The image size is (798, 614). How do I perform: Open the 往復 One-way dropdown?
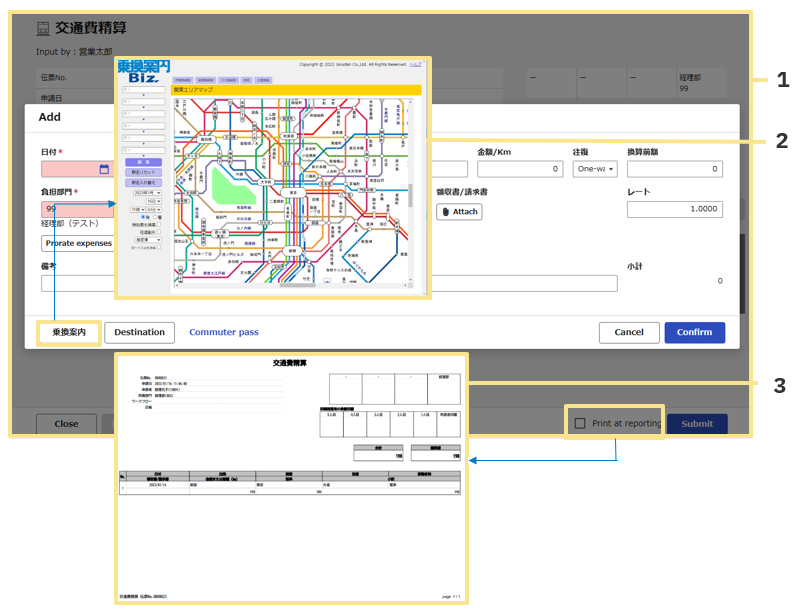point(595,169)
